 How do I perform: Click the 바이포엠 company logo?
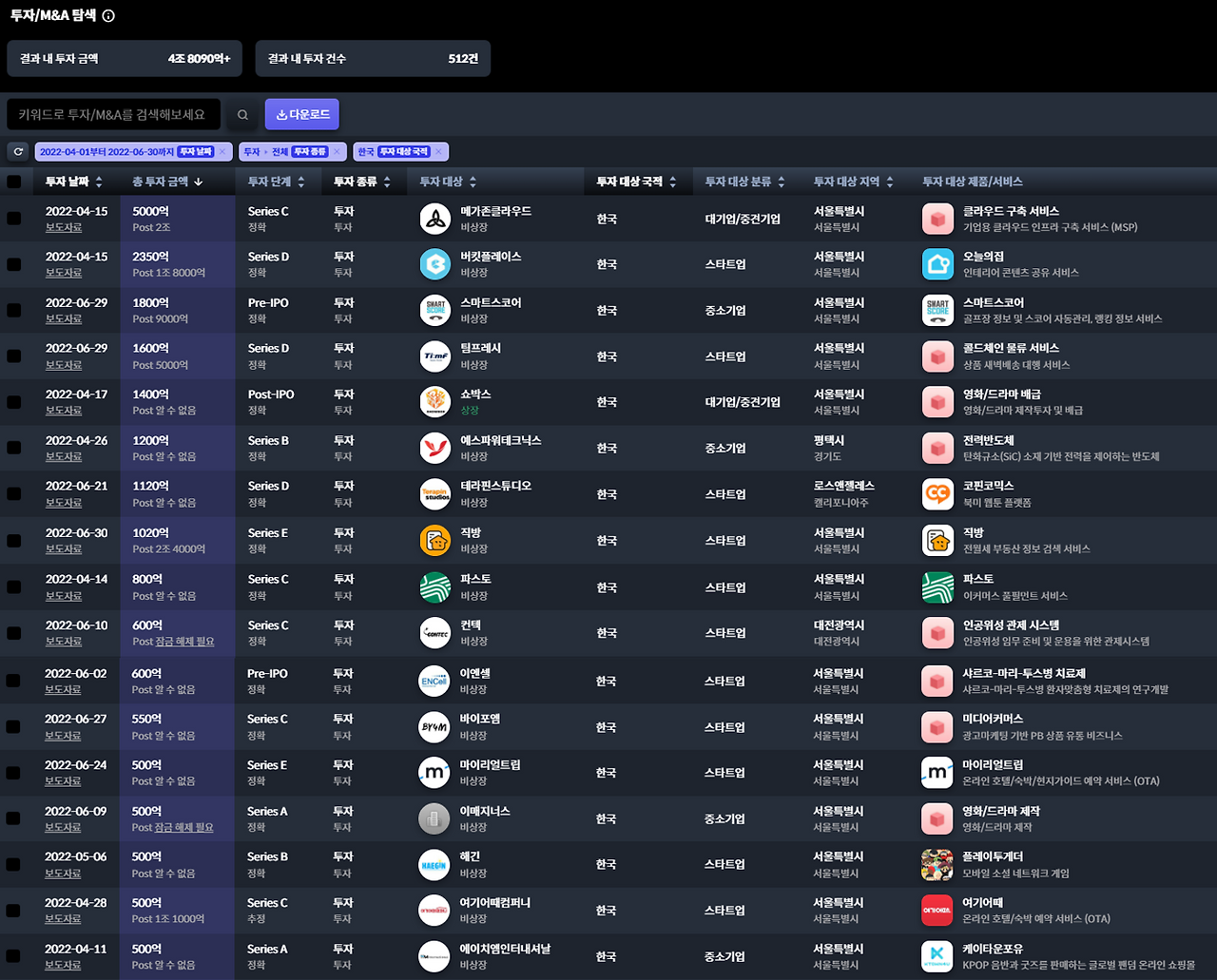[435, 727]
